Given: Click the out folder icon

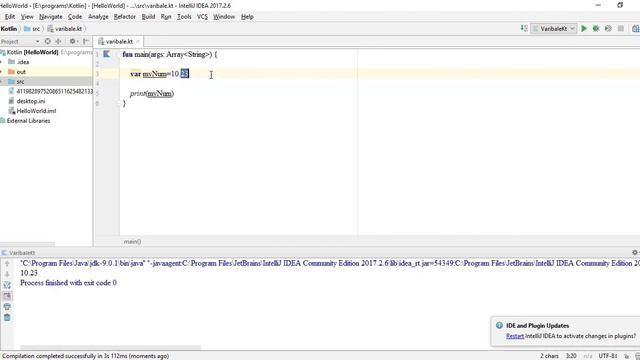Looking at the screenshot, I should point(11,72).
